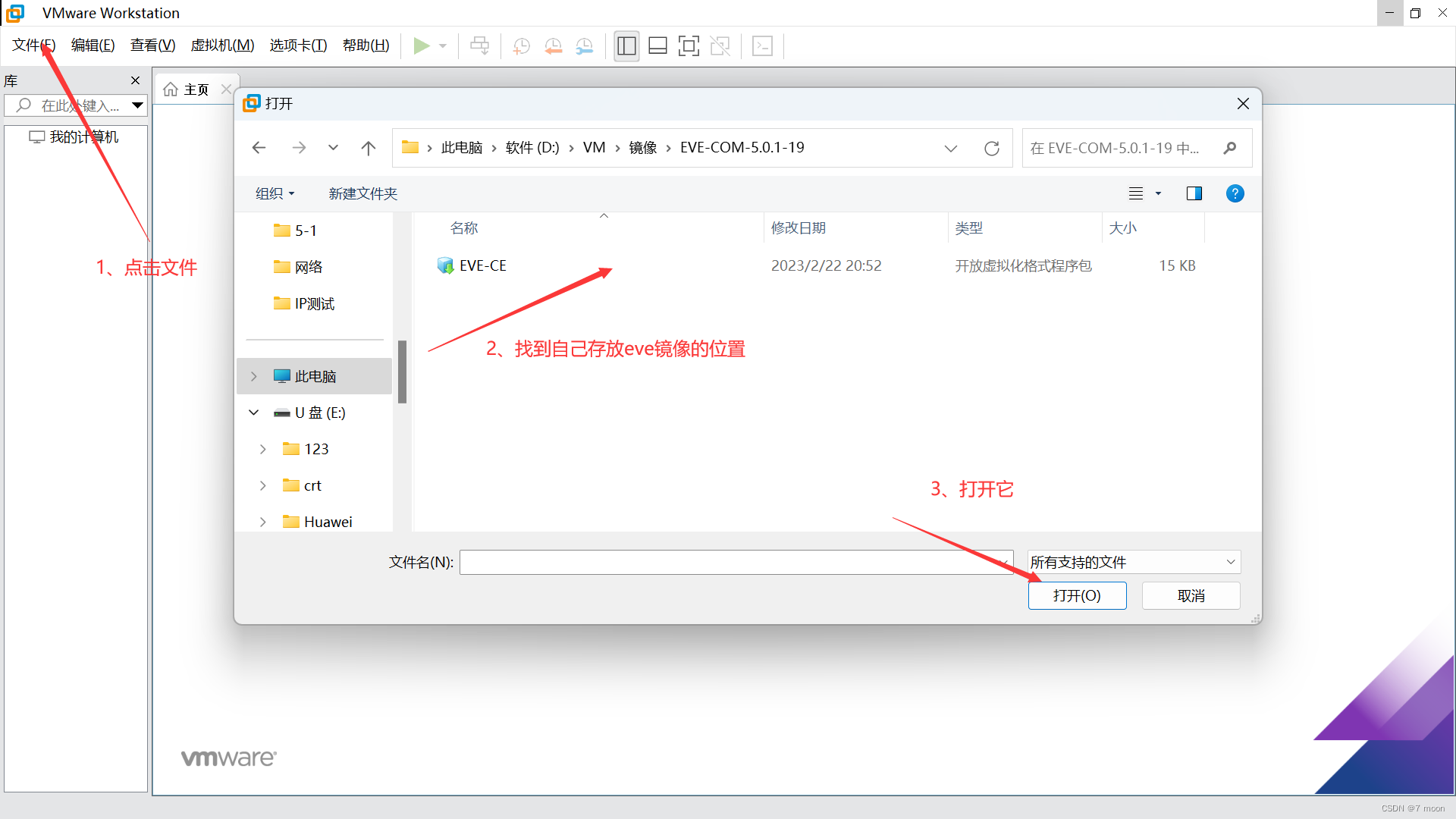Open the 帮助(H) menu
Screen dimensions: 1456x819
366,45
